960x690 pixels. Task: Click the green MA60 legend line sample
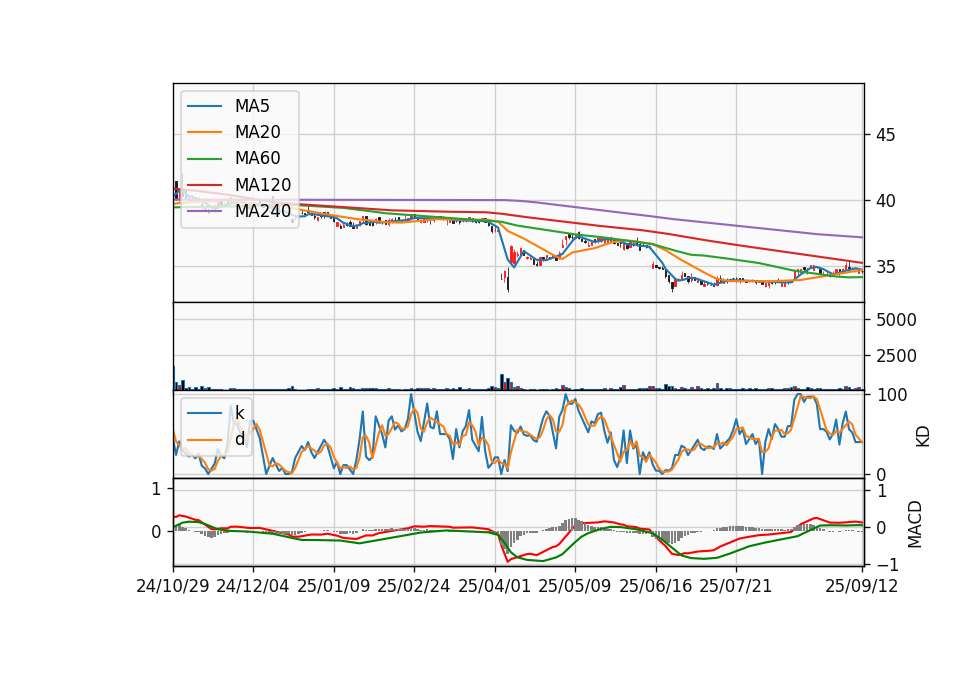click(x=204, y=159)
